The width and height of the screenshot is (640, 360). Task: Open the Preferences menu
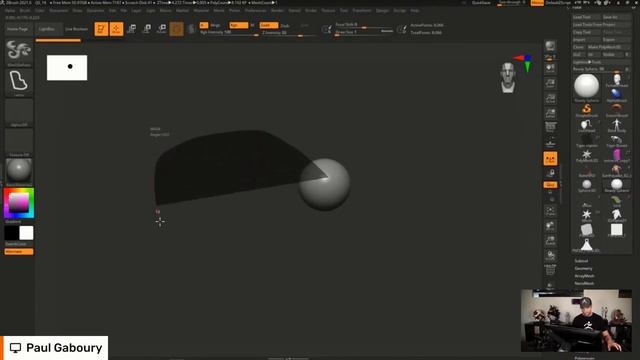[256, 11]
